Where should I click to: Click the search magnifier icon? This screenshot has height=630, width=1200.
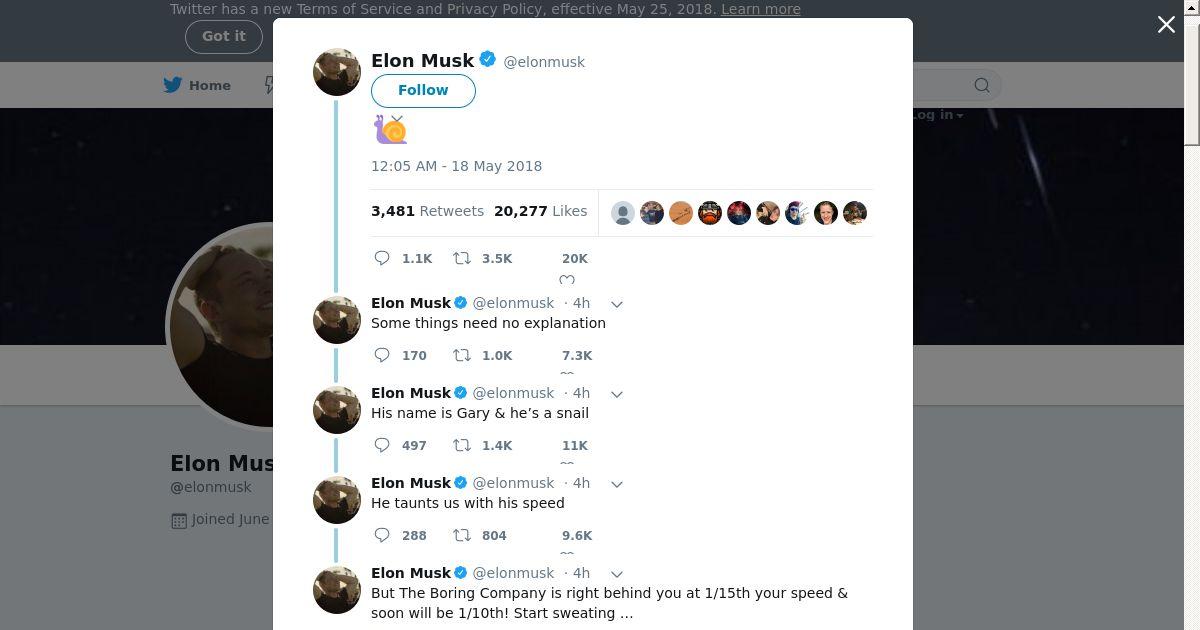click(982, 85)
